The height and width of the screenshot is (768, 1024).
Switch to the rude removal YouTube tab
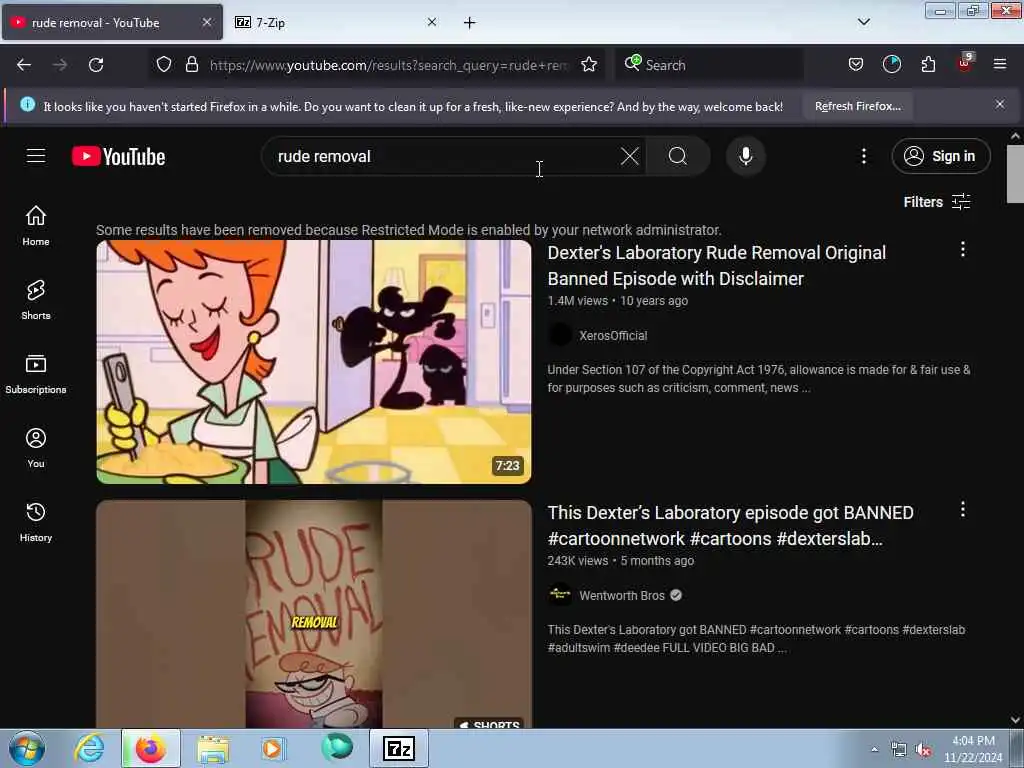point(112,23)
